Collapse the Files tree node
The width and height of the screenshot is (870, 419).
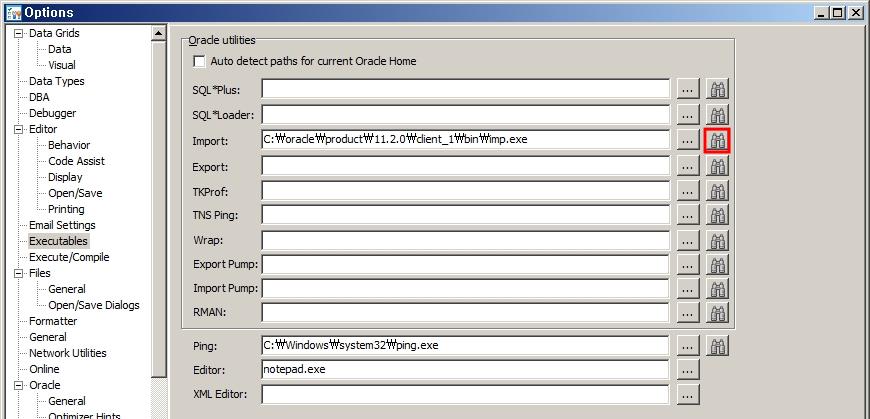click(x=19, y=273)
